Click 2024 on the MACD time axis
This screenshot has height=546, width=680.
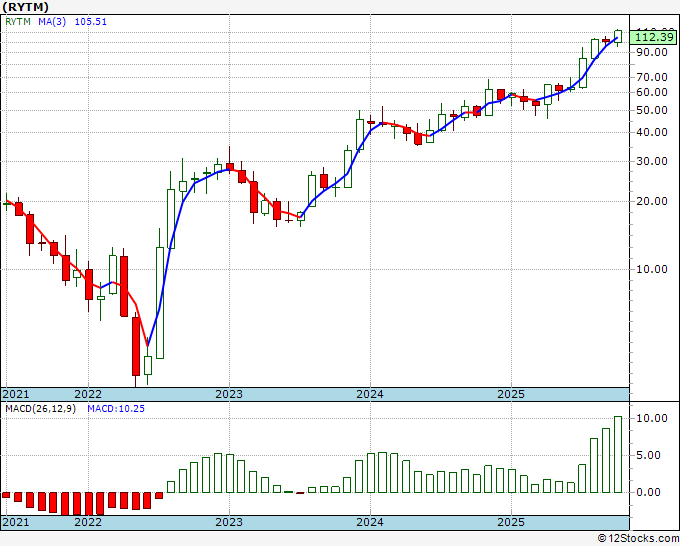point(370,522)
